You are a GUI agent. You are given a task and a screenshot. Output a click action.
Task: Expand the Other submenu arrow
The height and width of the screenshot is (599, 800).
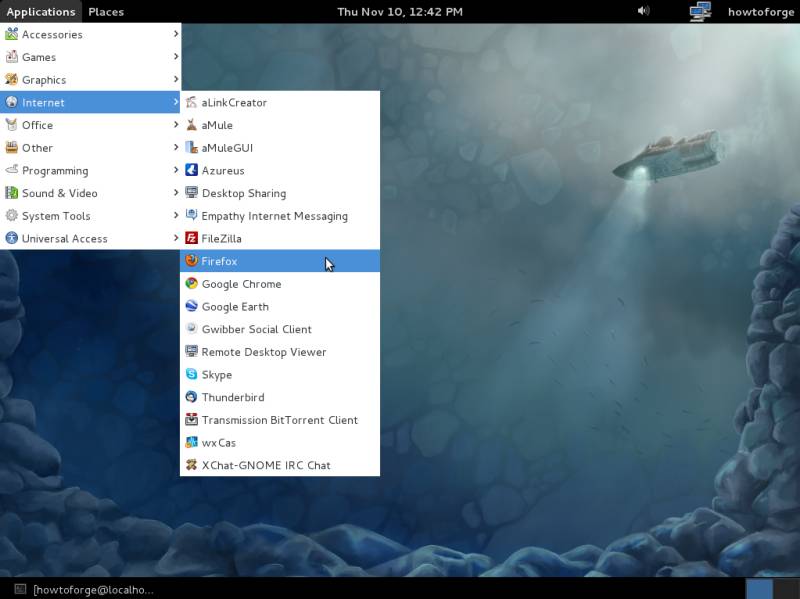click(x=176, y=147)
